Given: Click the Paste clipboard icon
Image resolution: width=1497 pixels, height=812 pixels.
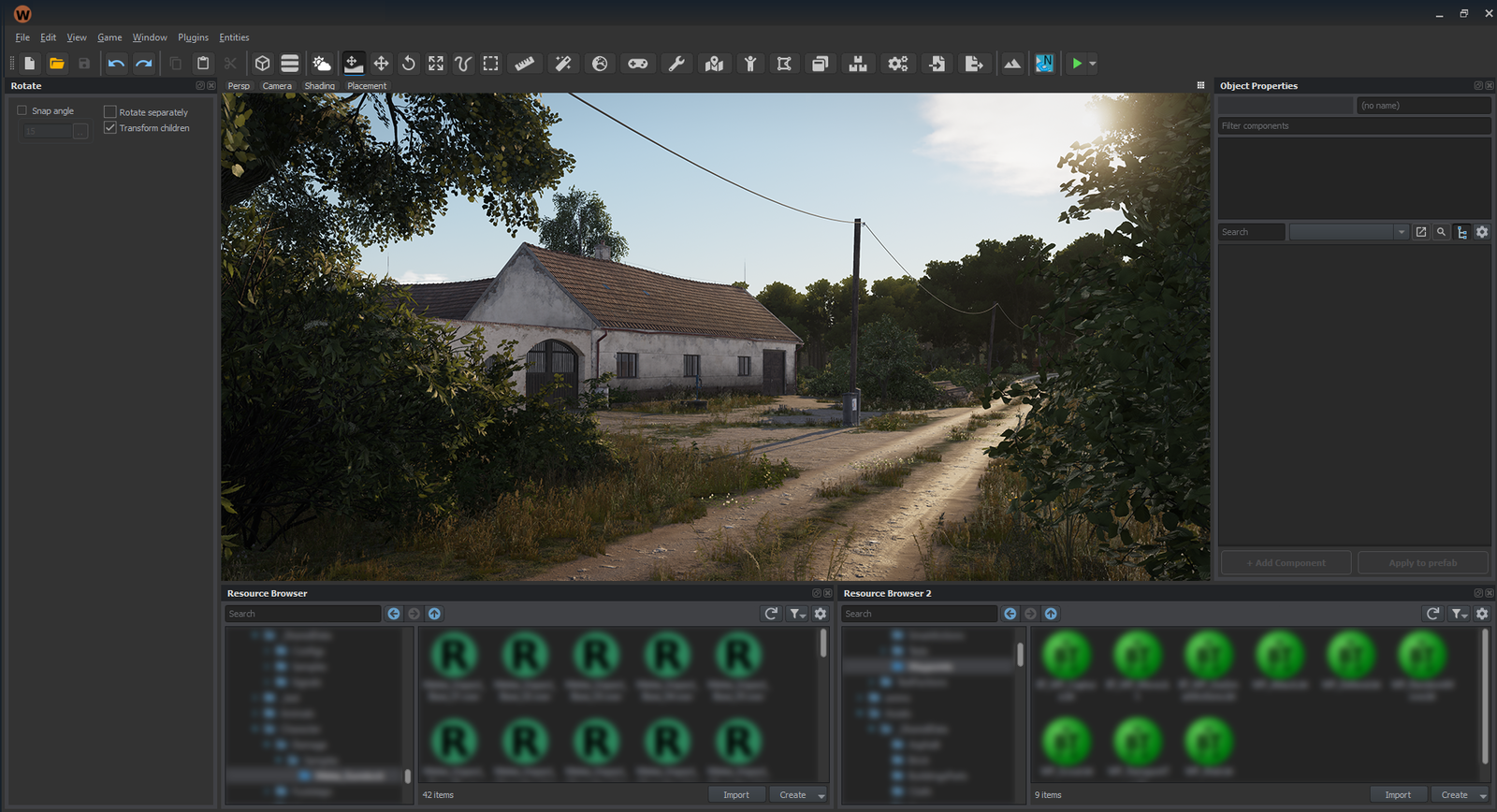Looking at the screenshot, I should (x=203, y=64).
